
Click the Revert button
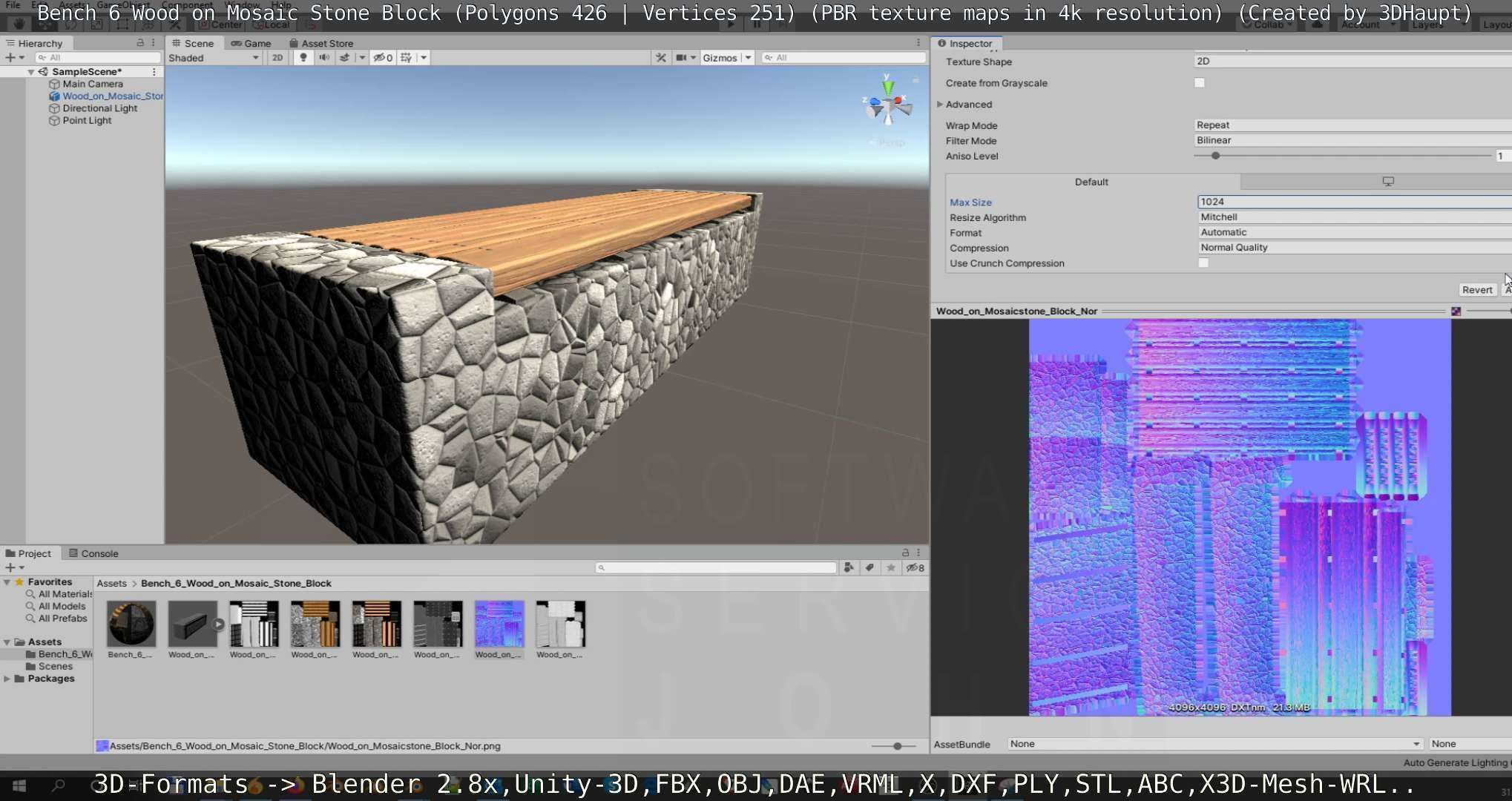coord(1477,290)
